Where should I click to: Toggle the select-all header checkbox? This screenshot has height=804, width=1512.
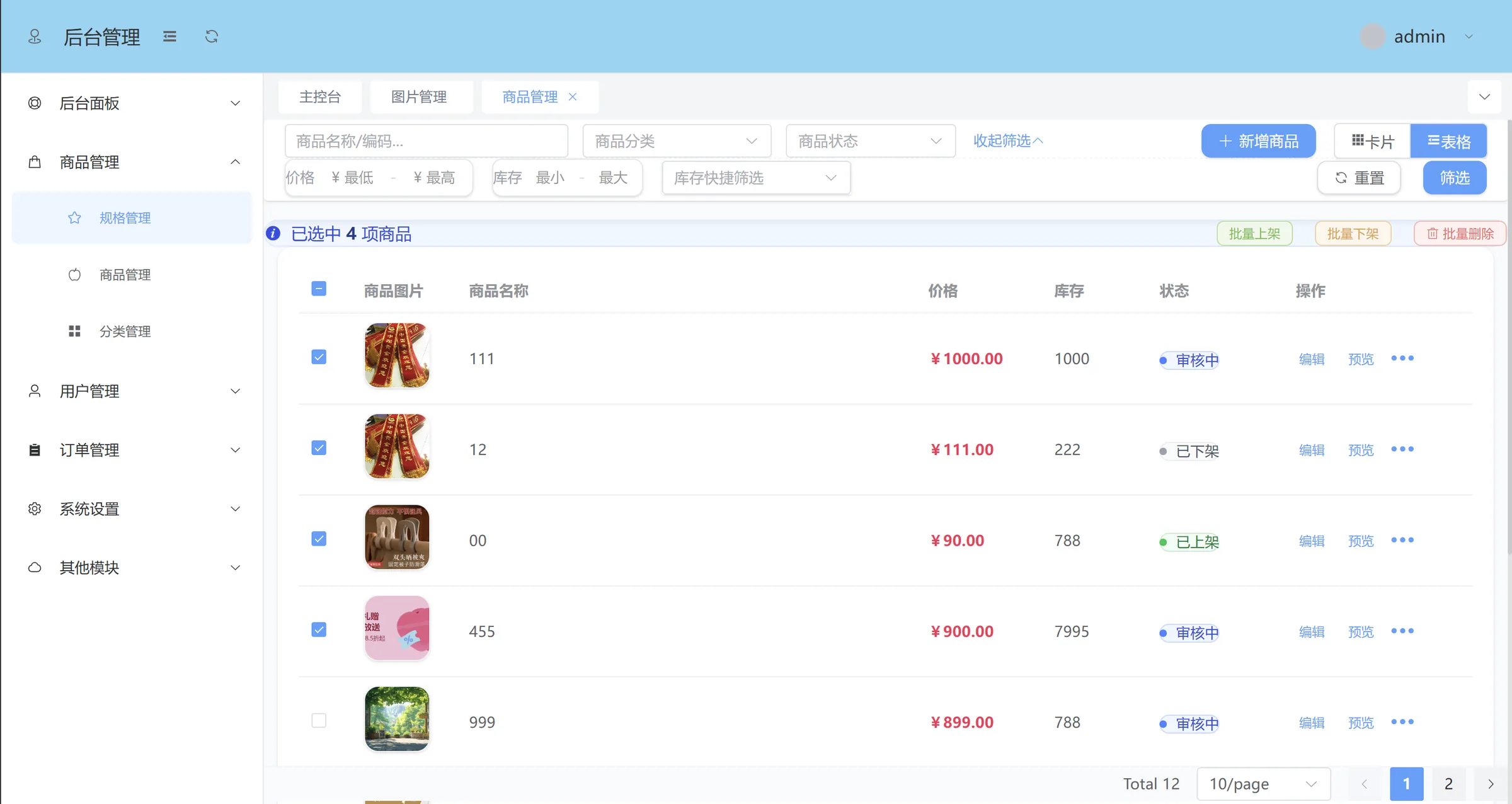point(319,289)
